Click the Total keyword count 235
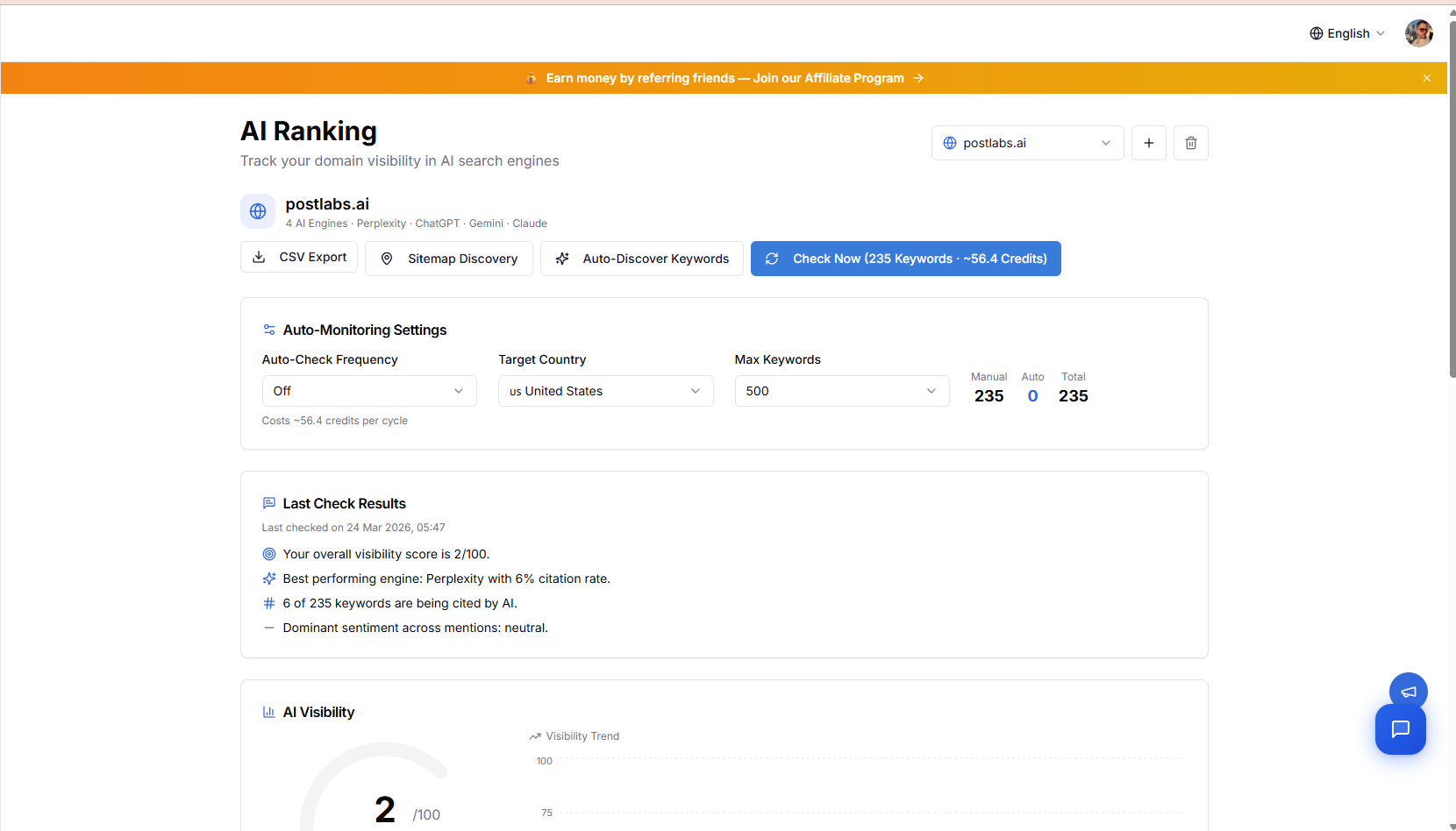Viewport: 1456px width, 831px height. pos(1074,396)
